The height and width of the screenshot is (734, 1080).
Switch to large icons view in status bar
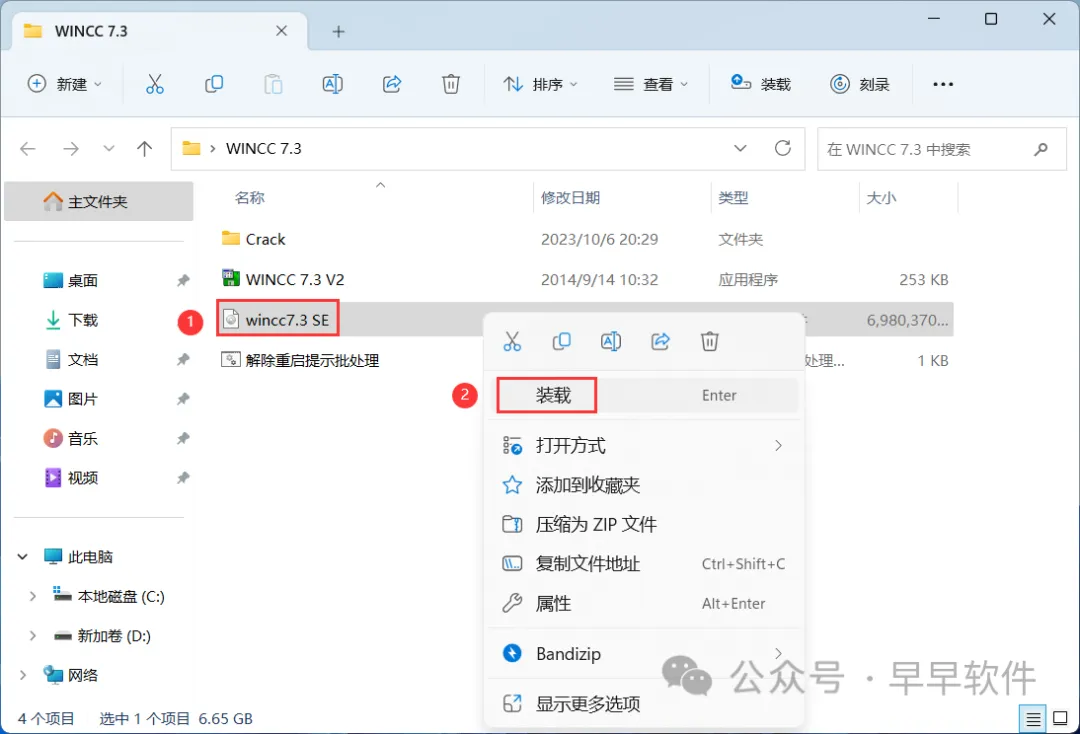[1061, 719]
